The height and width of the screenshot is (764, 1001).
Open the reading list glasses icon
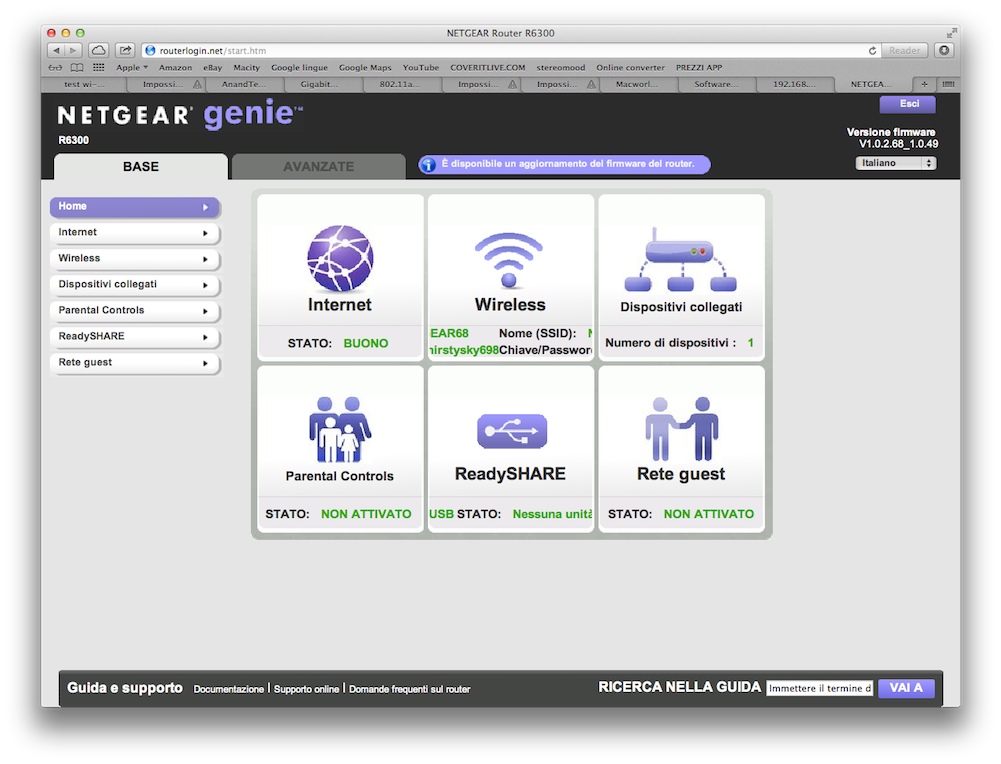click(x=56, y=68)
